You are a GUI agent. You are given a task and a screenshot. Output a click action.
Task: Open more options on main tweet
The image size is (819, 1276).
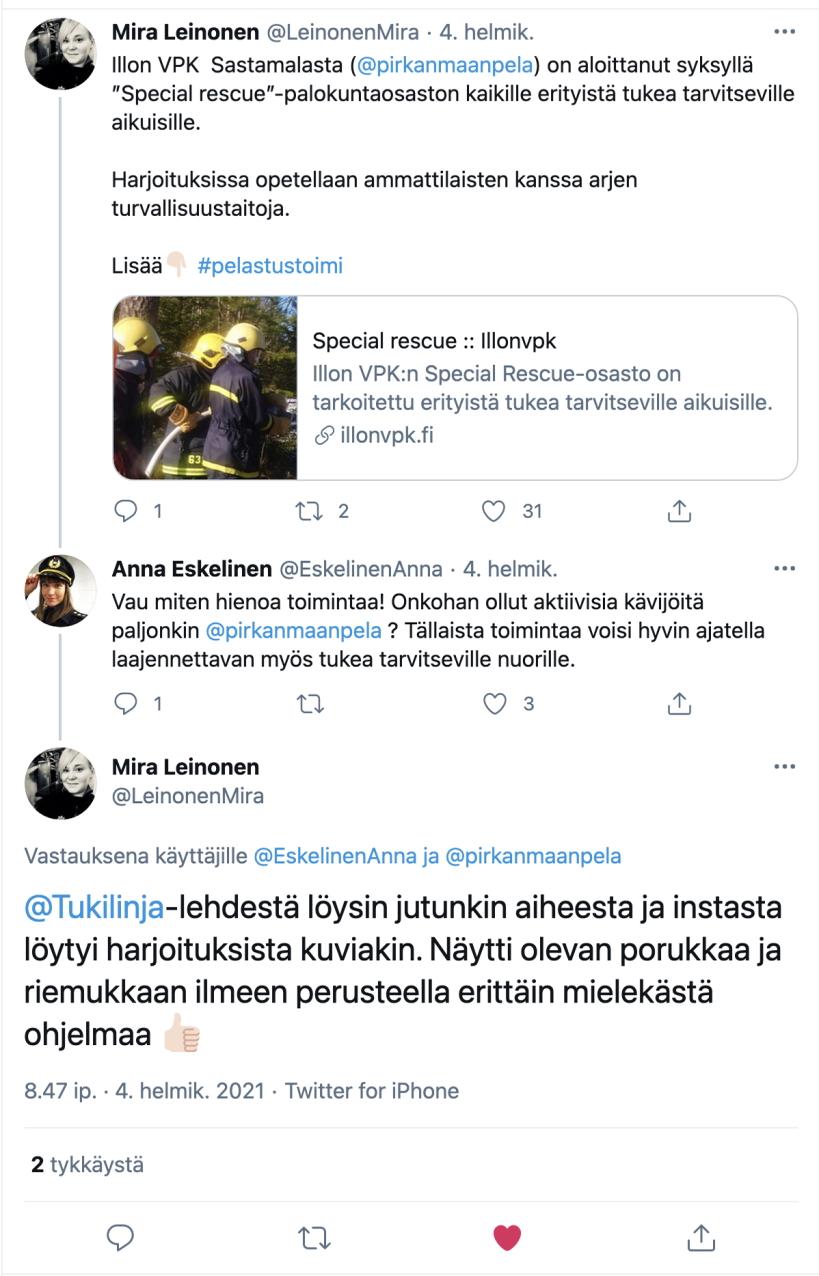coord(785,767)
